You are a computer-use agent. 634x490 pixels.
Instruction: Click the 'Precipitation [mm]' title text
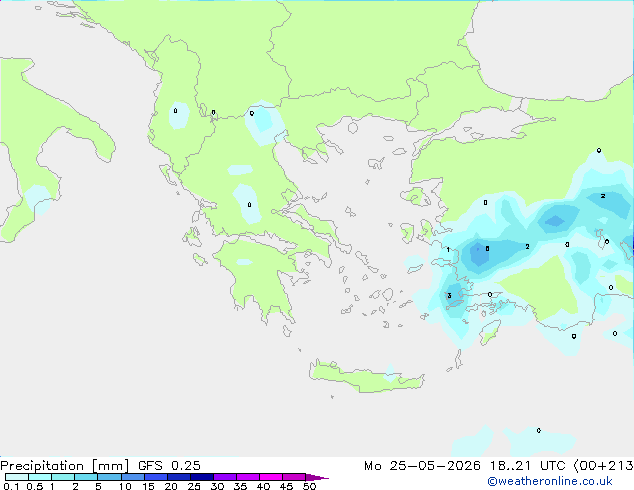pyautogui.click(x=64, y=466)
